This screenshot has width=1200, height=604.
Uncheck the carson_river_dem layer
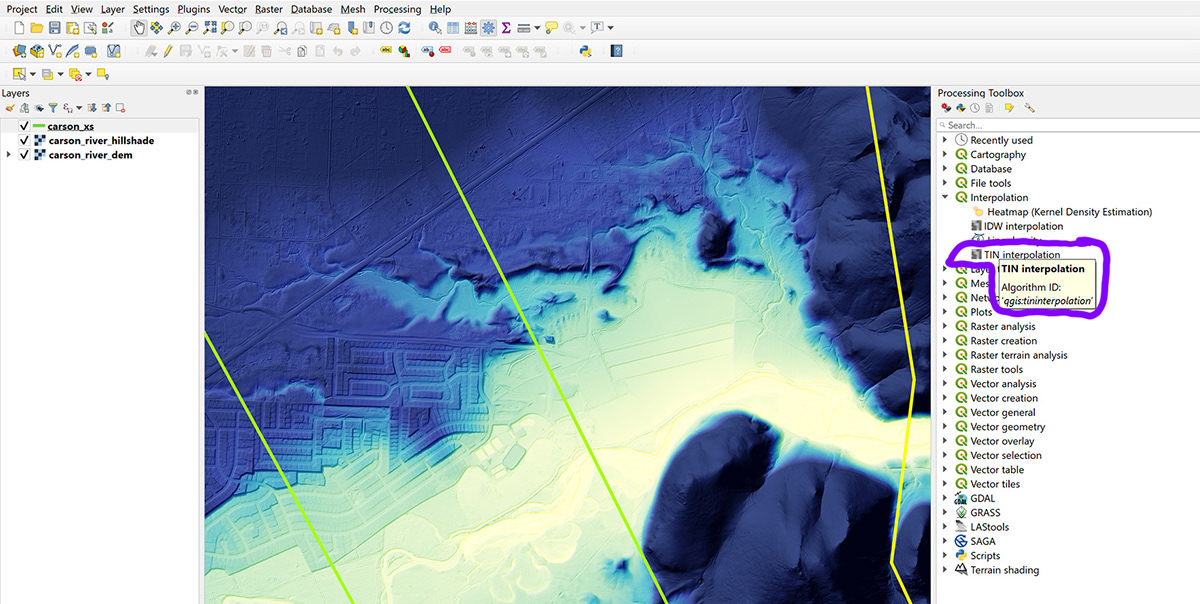pos(24,155)
